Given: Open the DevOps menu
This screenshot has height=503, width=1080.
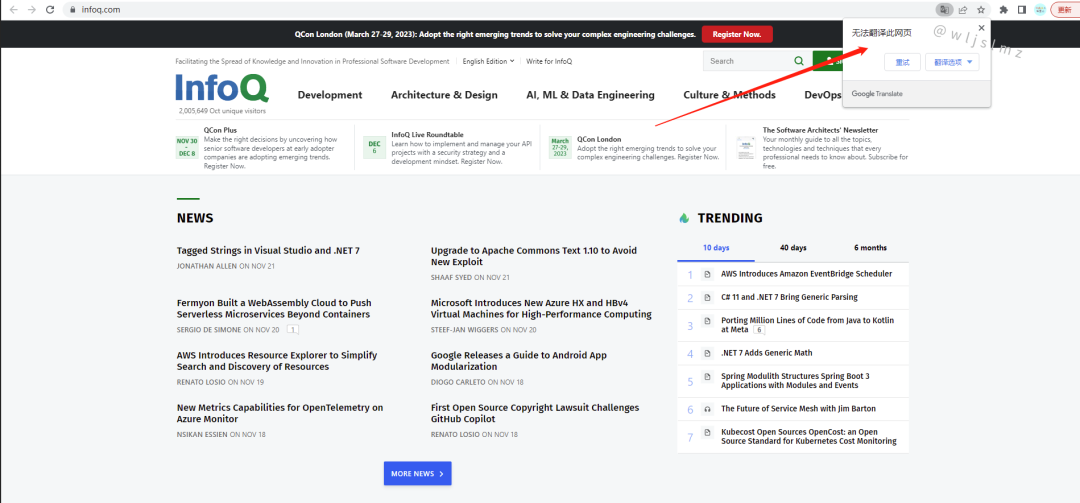Looking at the screenshot, I should tap(822, 95).
